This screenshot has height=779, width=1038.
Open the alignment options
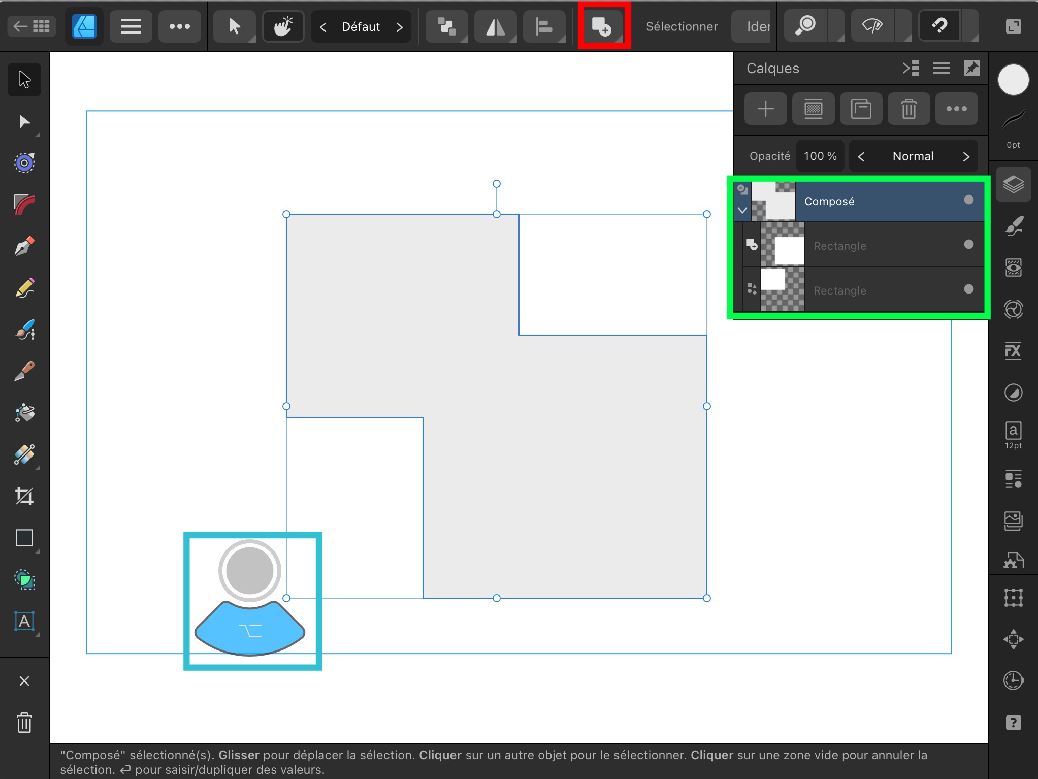pyautogui.click(x=544, y=27)
